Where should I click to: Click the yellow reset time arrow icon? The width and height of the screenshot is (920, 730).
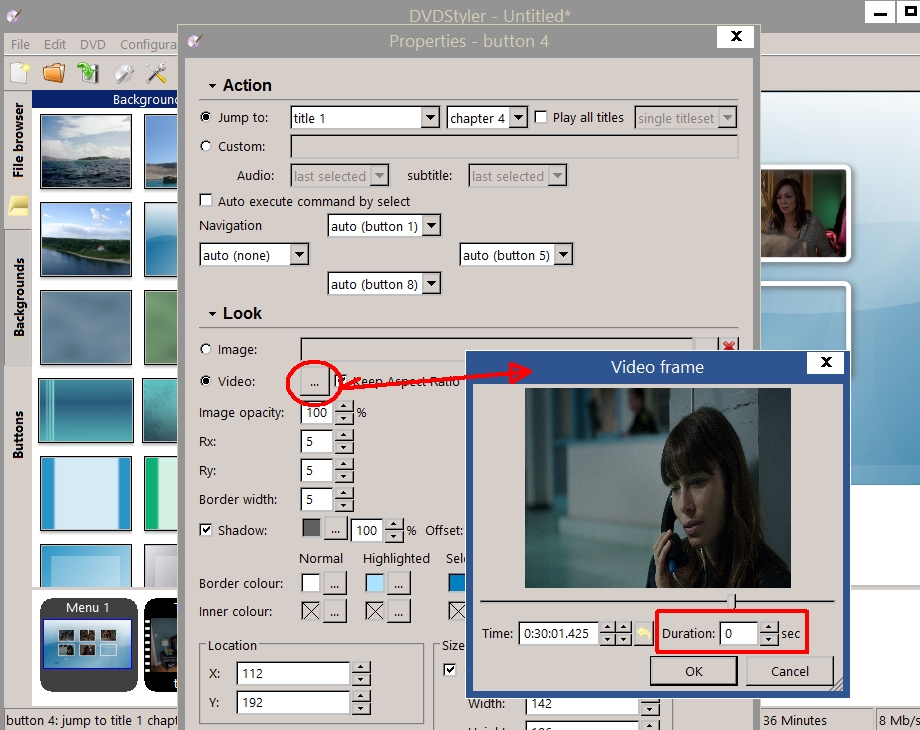pyautogui.click(x=644, y=633)
